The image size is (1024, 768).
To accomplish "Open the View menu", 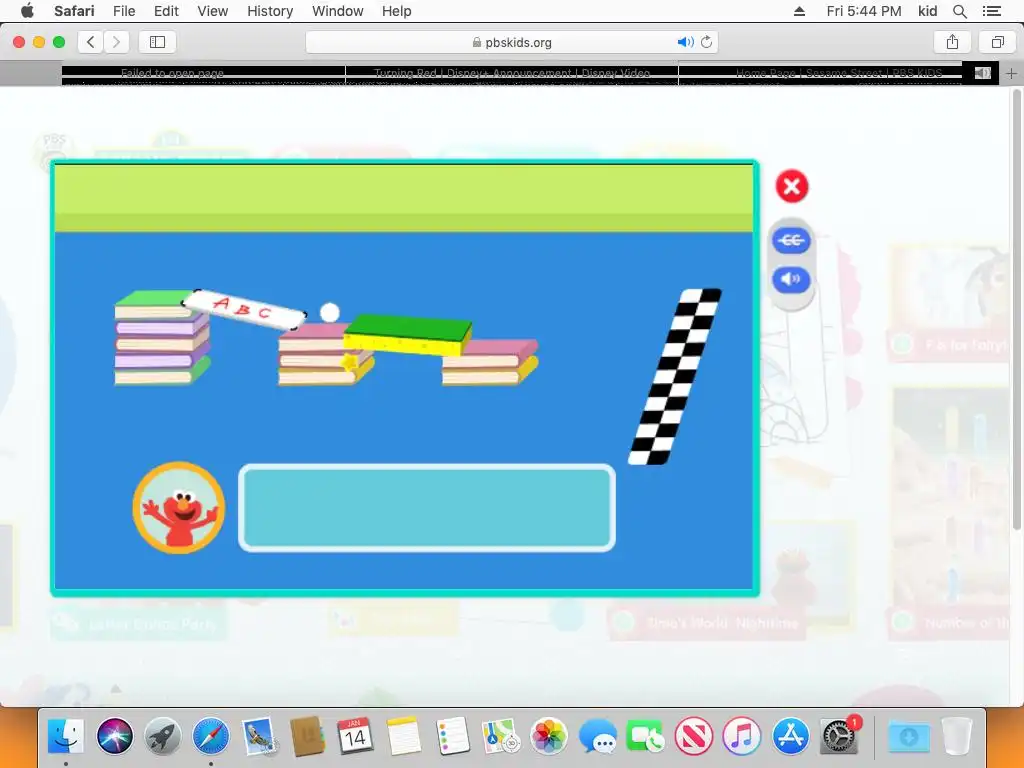I will (x=213, y=11).
